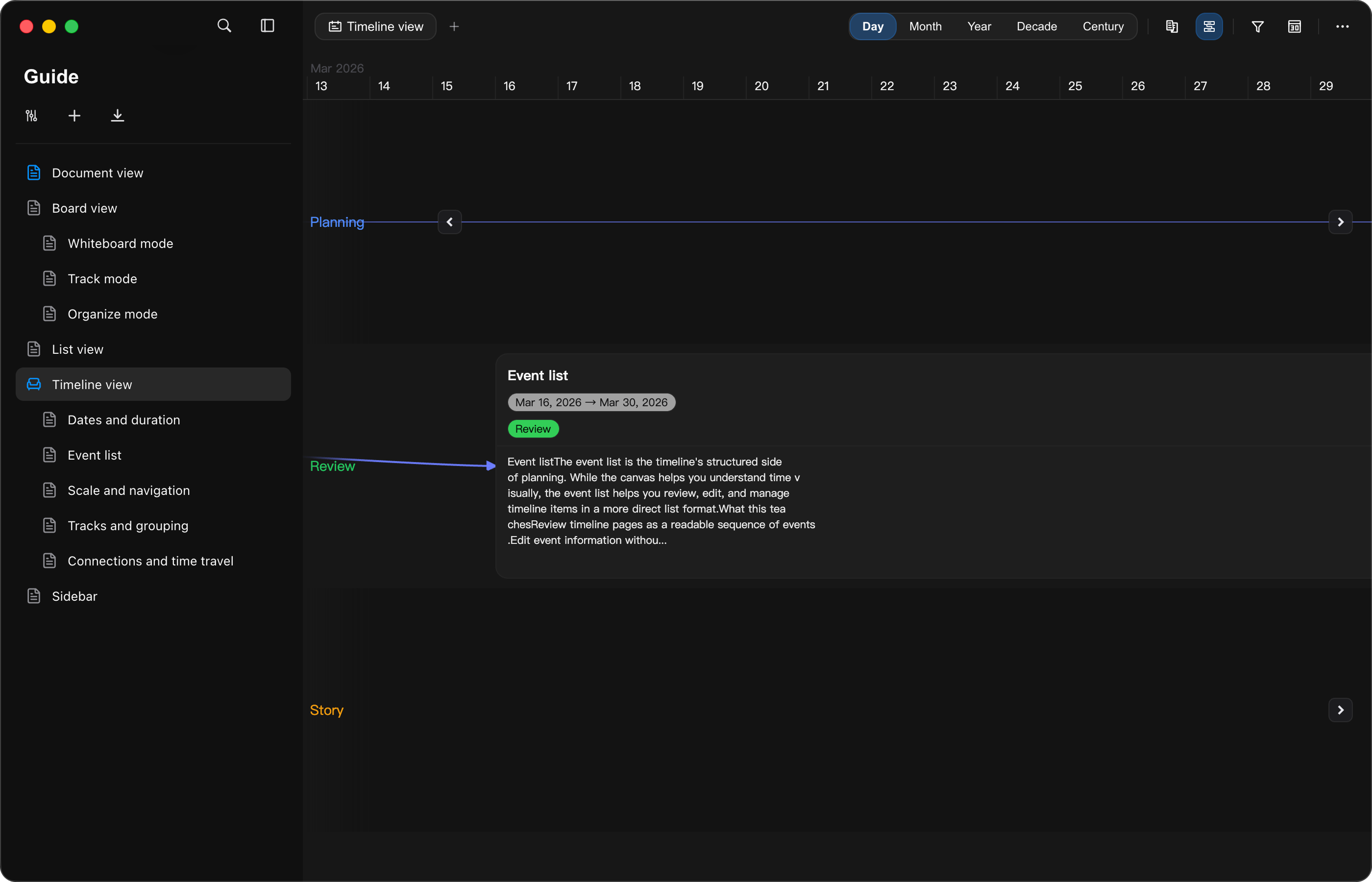Open List view in sidebar
Viewport: 1372px width, 882px height.
click(x=153, y=349)
